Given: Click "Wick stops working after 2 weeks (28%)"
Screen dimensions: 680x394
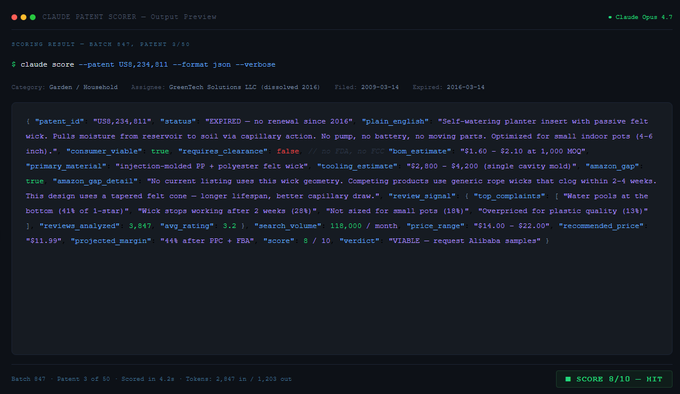Looking at the screenshot, I should (228, 211).
